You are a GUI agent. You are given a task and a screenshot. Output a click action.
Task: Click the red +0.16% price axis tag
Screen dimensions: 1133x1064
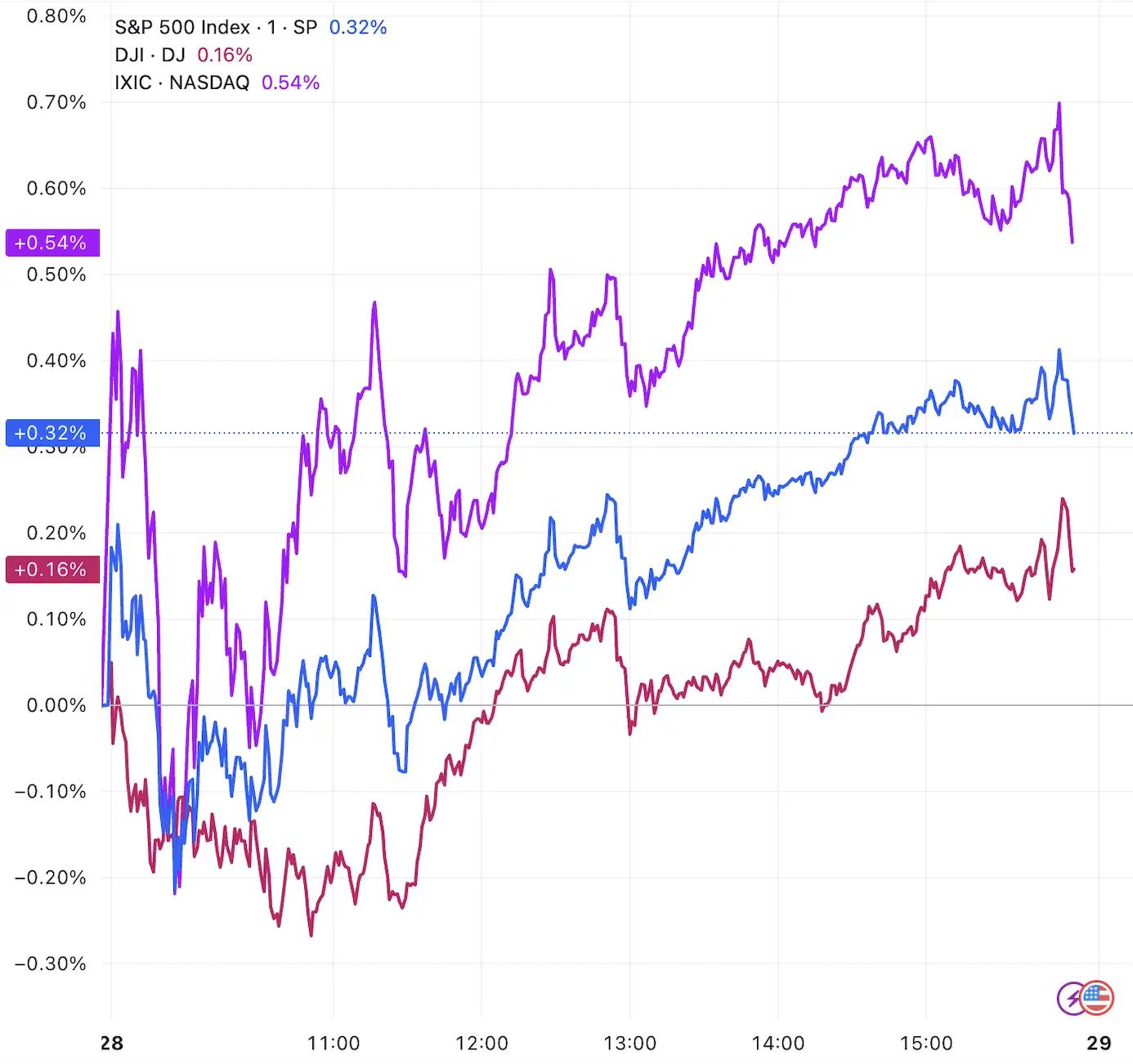(x=52, y=570)
